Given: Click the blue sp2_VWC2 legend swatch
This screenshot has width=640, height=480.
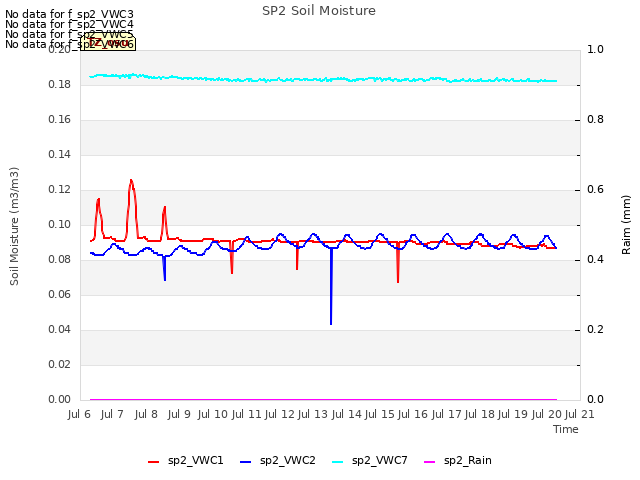Looking at the screenshot, I should 245,462.
